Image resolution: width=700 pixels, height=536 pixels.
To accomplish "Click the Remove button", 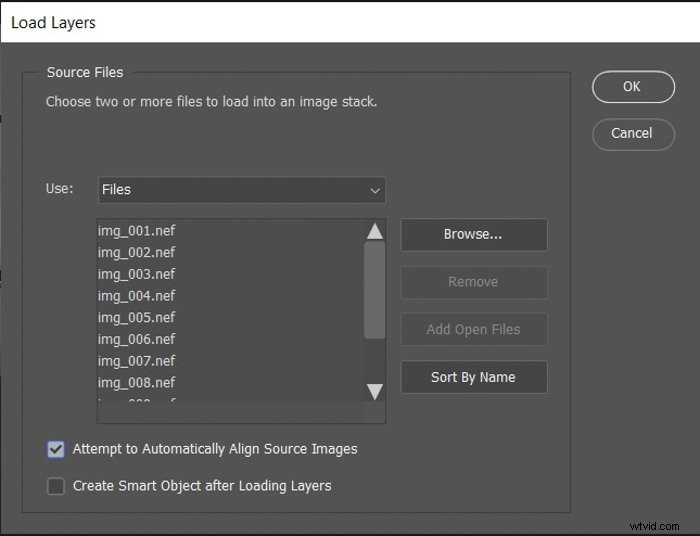I will [474, 282].
